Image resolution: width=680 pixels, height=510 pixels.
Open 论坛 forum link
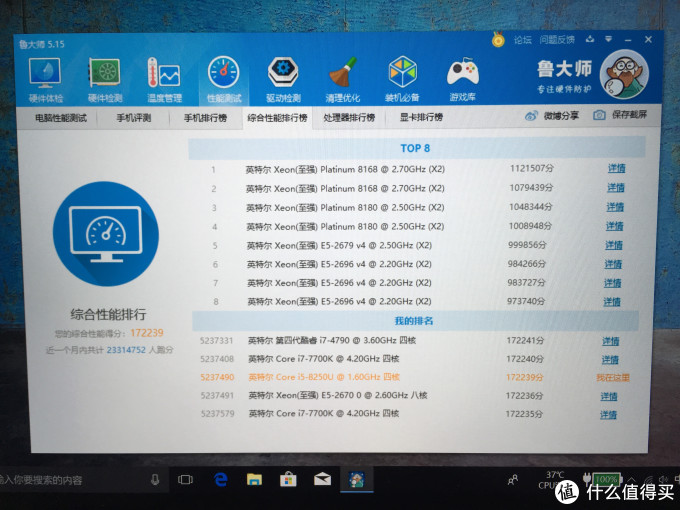coord(523,40)
